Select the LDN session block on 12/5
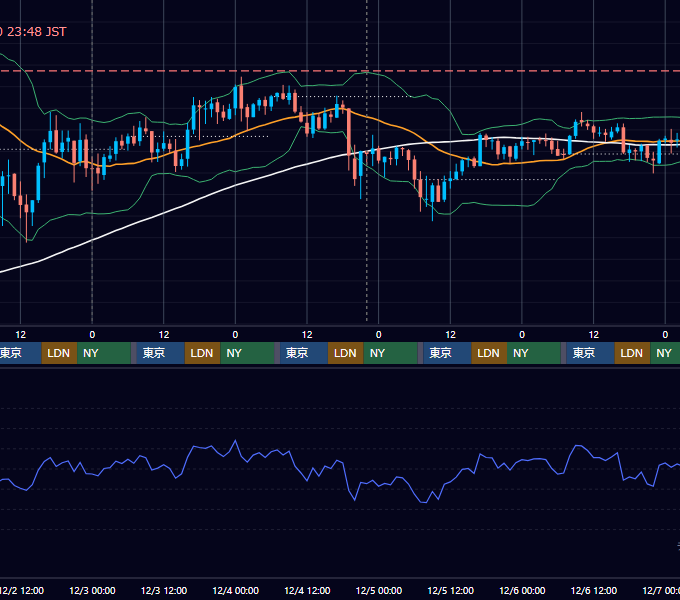 click(x=489, y=353)
